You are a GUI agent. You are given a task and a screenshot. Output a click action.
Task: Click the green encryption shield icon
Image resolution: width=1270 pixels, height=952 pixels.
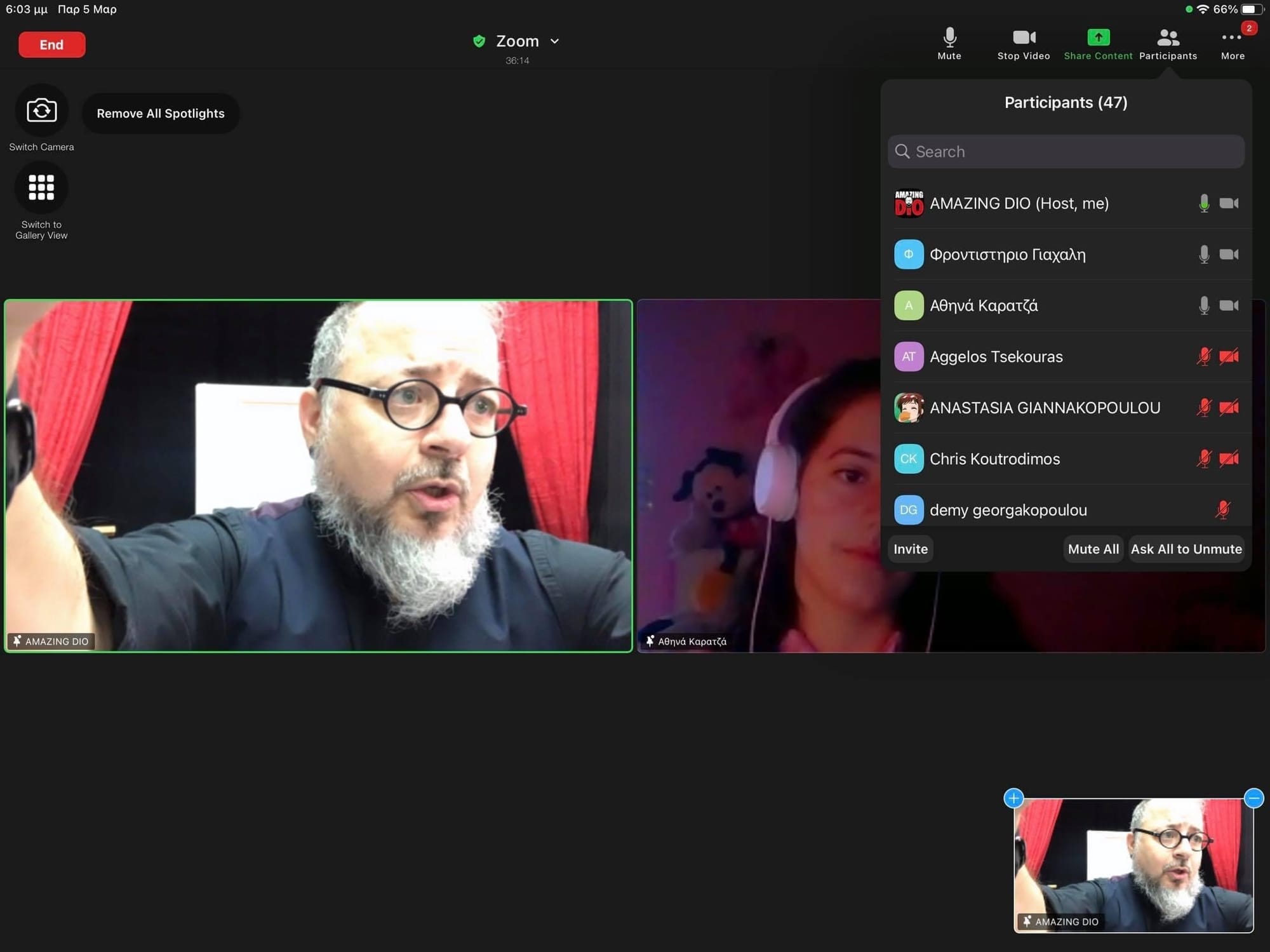479,41
